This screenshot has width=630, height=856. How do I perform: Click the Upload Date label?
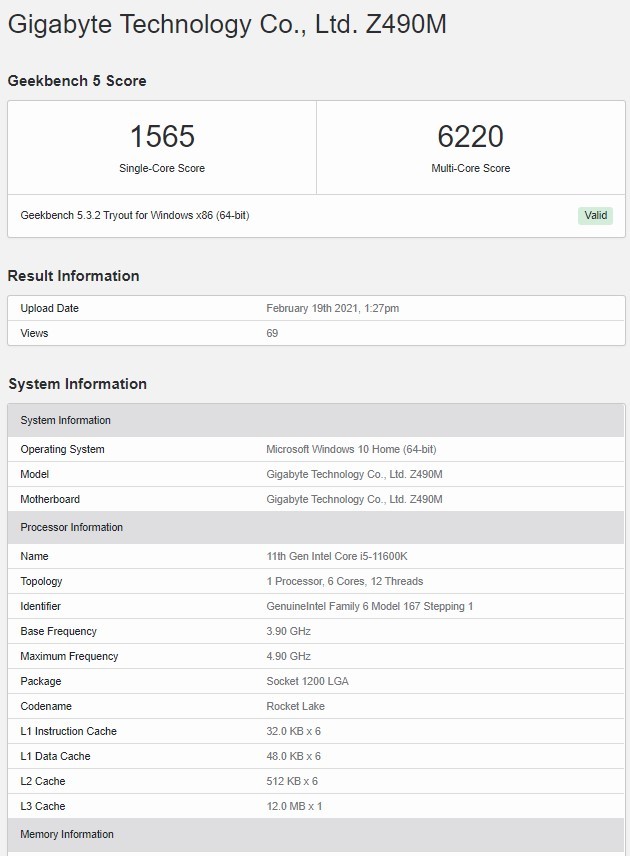coord(50,308)
